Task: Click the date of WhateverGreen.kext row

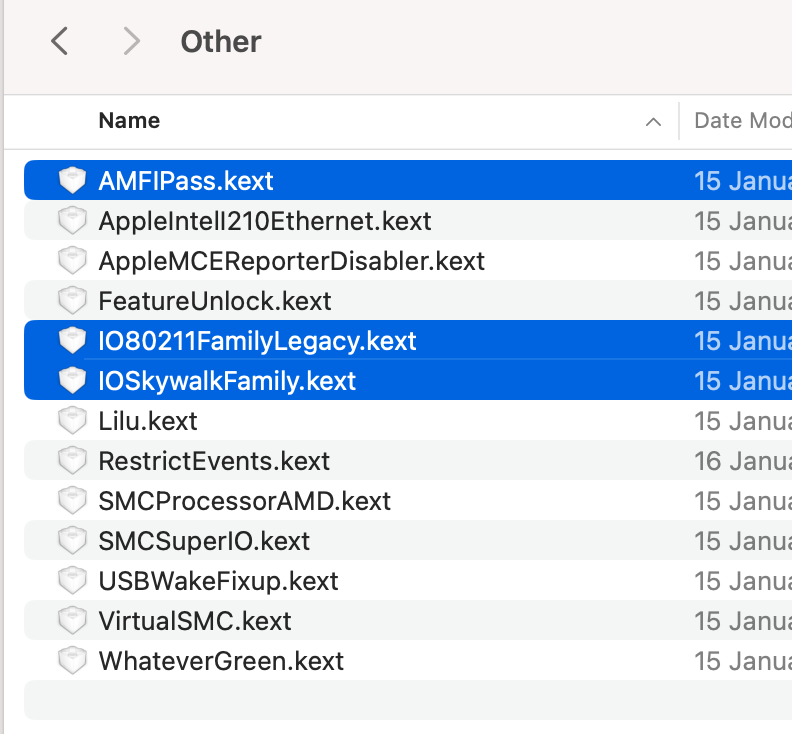Action: click(x=743, y=660)
